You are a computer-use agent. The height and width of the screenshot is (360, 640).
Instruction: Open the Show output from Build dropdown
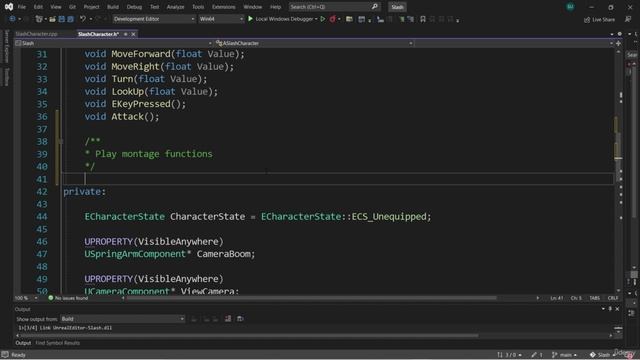[122, 319]
